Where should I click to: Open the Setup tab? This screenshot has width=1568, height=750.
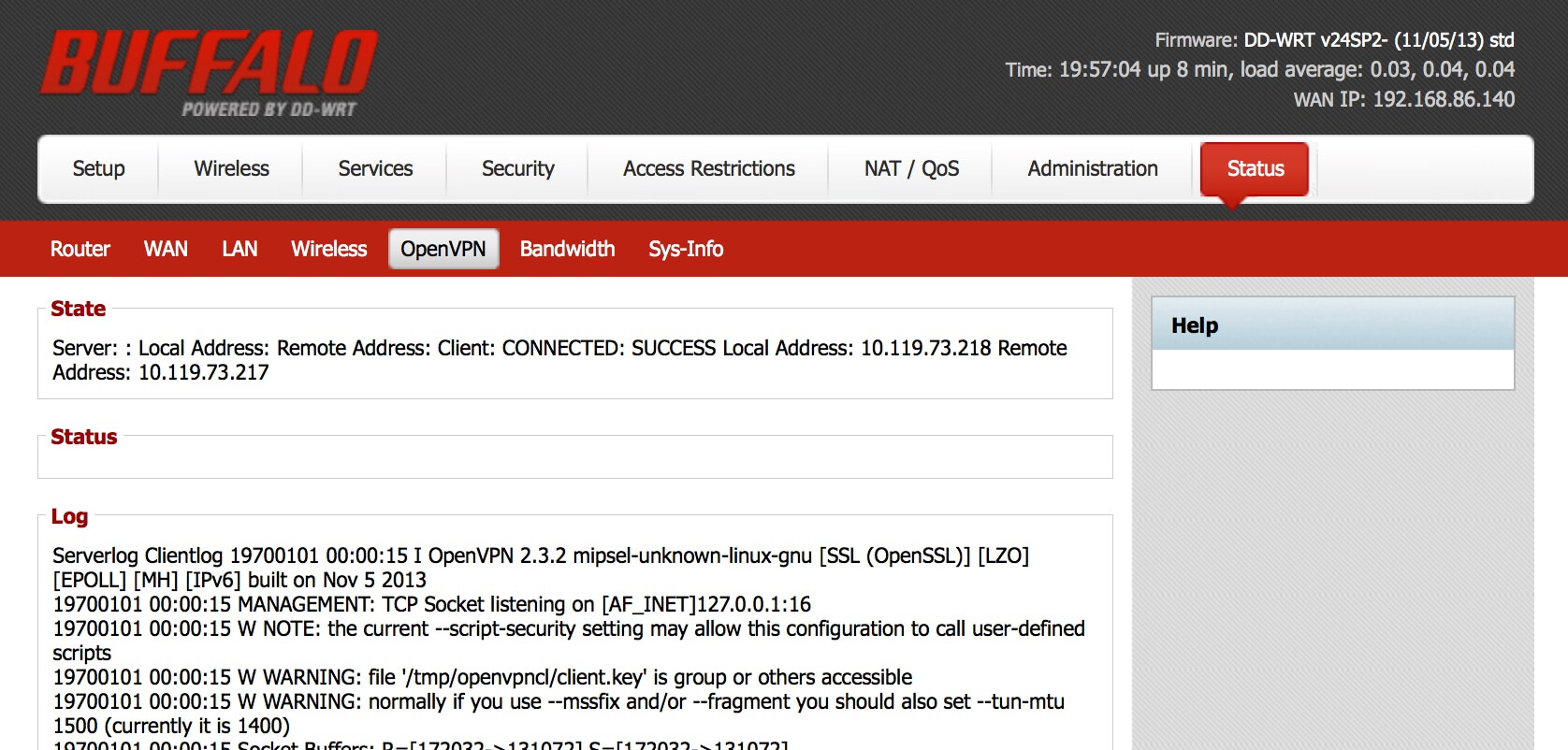98,168
